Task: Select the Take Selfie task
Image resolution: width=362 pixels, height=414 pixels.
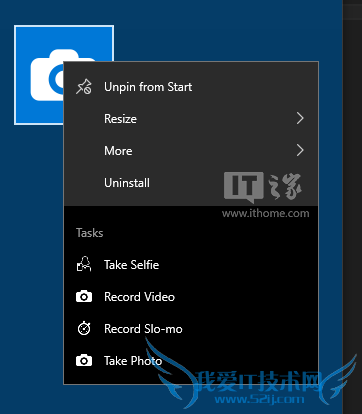Action: coord(191,265)
